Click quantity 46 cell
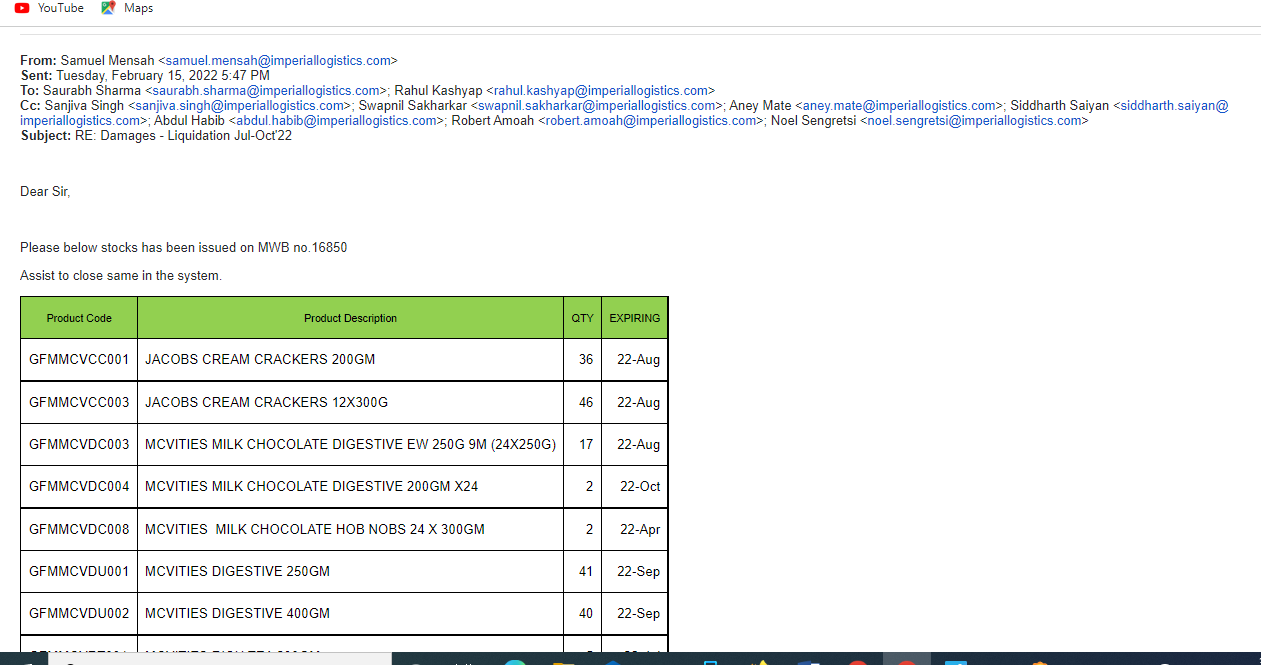This screenshot has height=665, width=1261. pos(583,403)
